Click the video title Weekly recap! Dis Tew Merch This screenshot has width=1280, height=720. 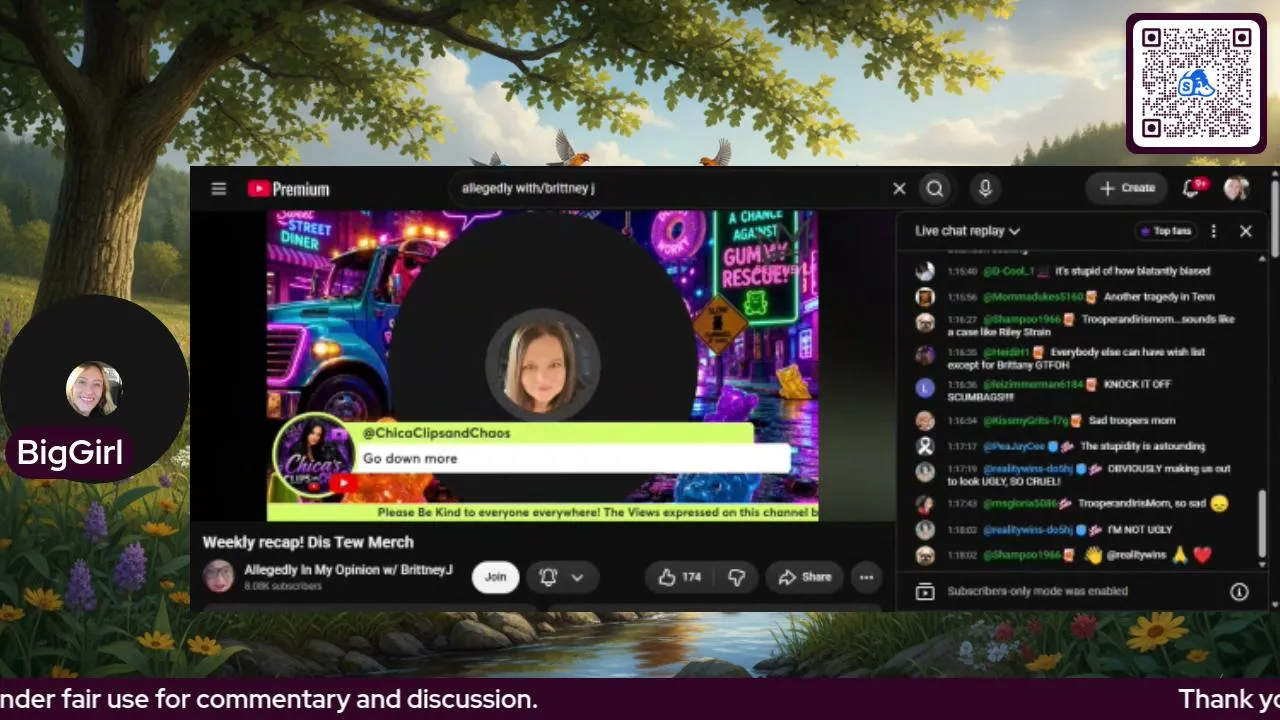pos(308,542)
